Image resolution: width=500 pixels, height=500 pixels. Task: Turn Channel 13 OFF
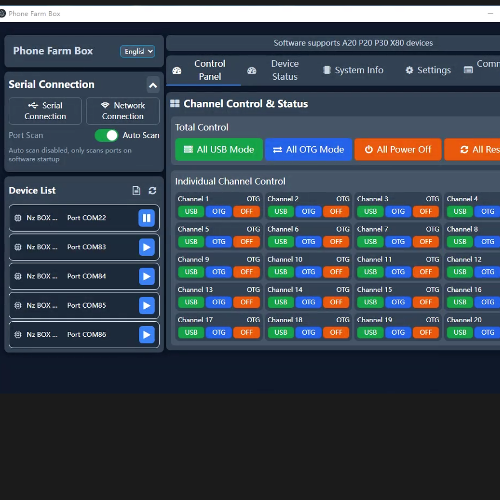click(247, 302)
